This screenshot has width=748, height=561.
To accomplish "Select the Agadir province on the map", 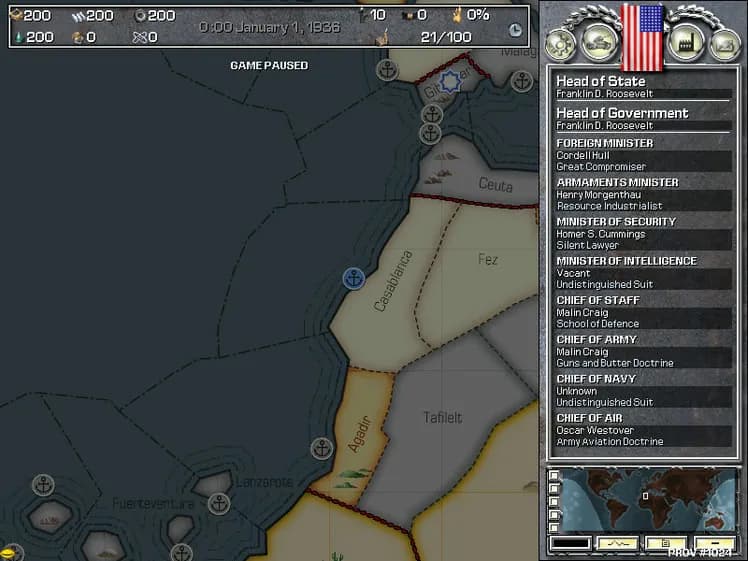I will 359,434.
